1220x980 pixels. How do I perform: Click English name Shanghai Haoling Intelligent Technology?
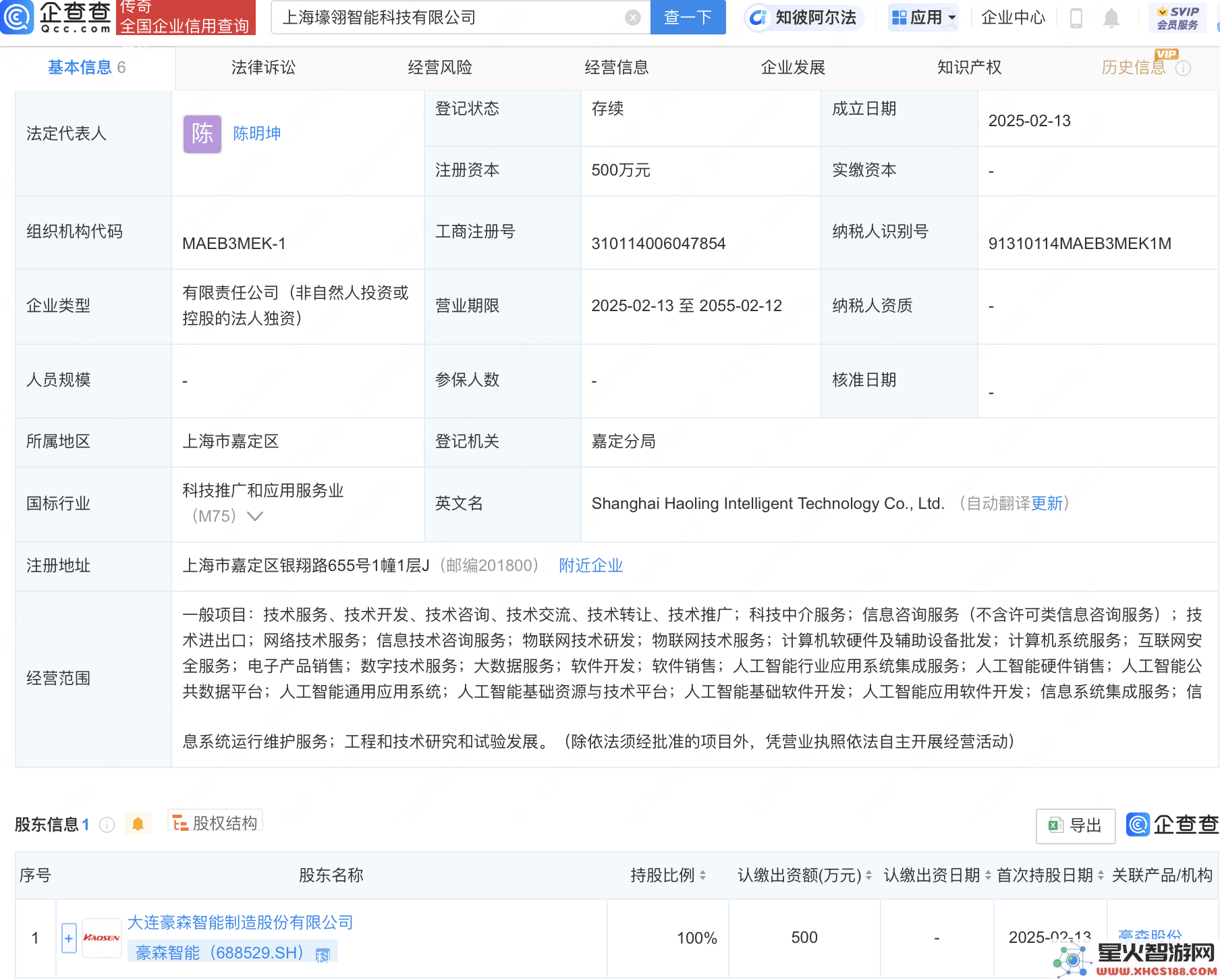coord(768,503)
